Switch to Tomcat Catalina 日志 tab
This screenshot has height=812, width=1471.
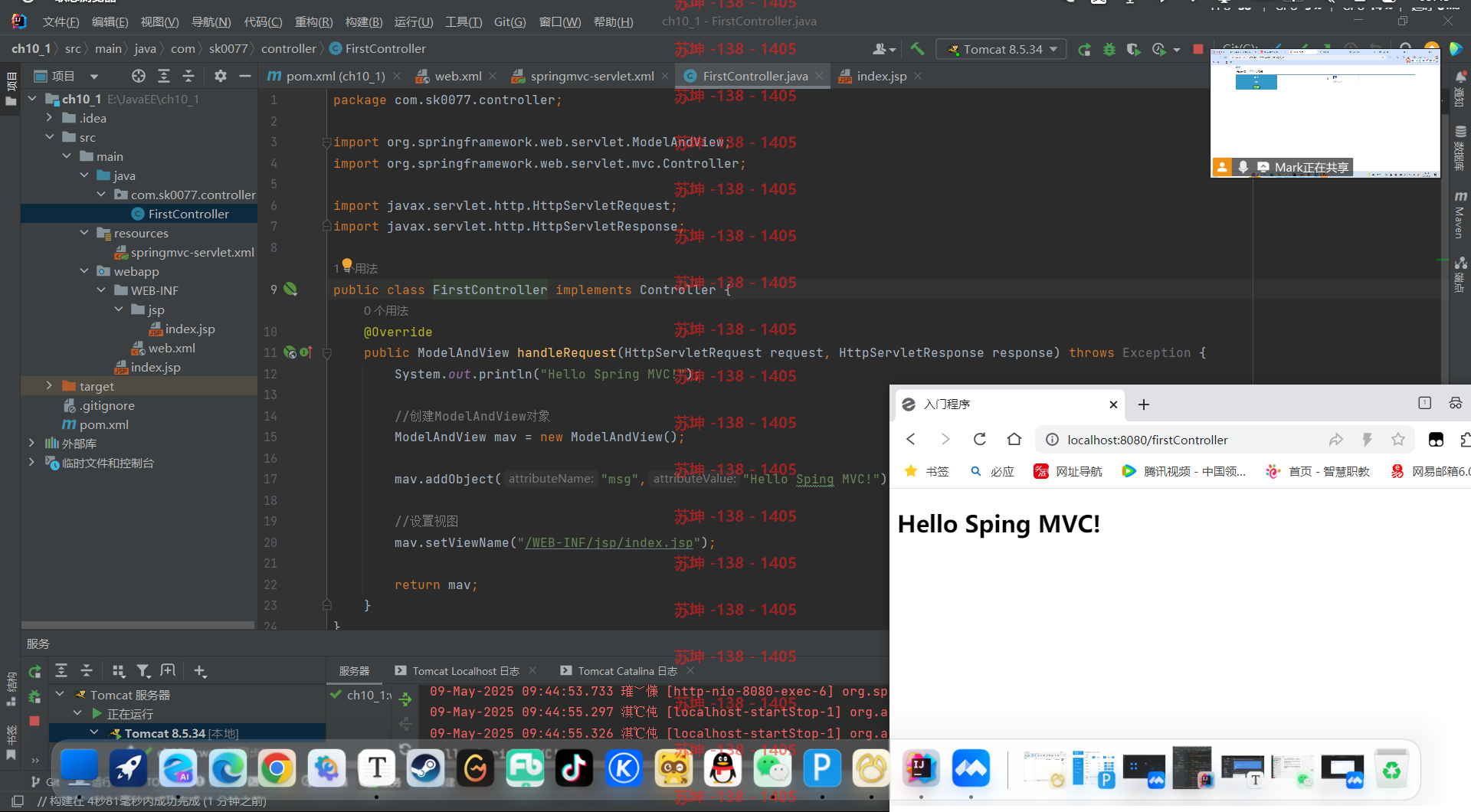(x=627, y=671)
